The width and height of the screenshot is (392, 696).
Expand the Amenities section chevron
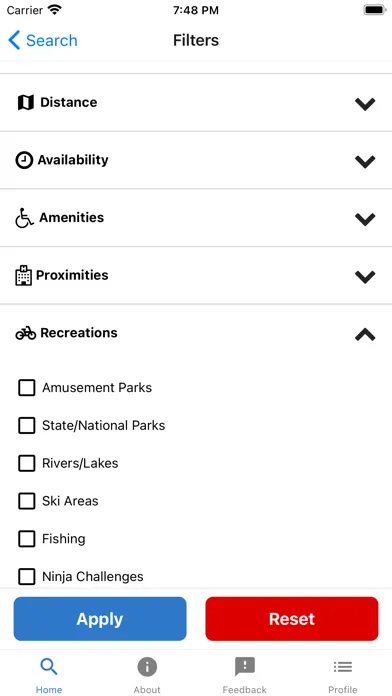(365, 219)
